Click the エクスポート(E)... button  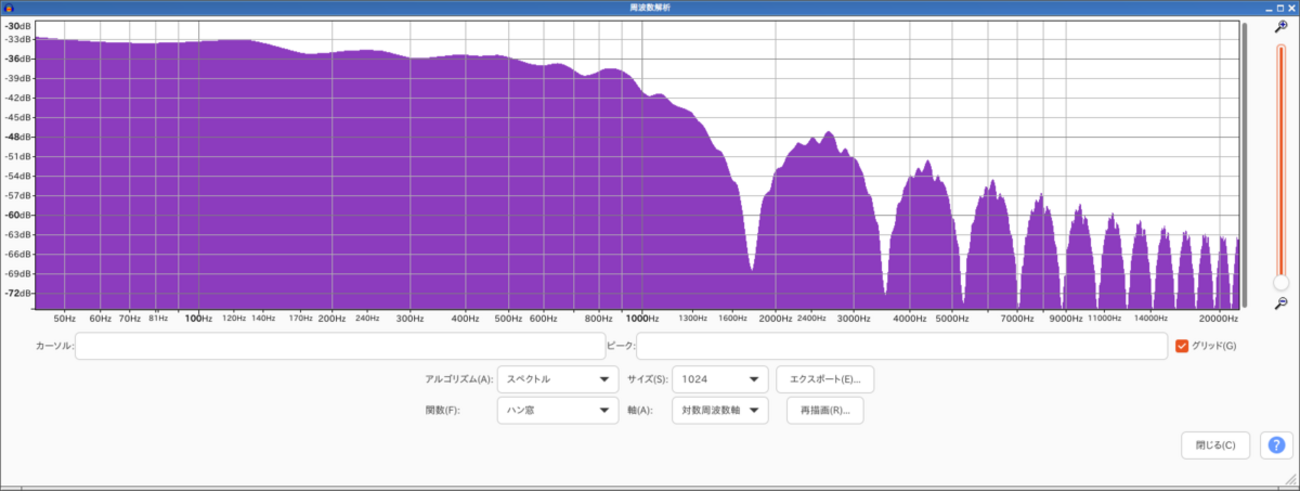(825, 379)
